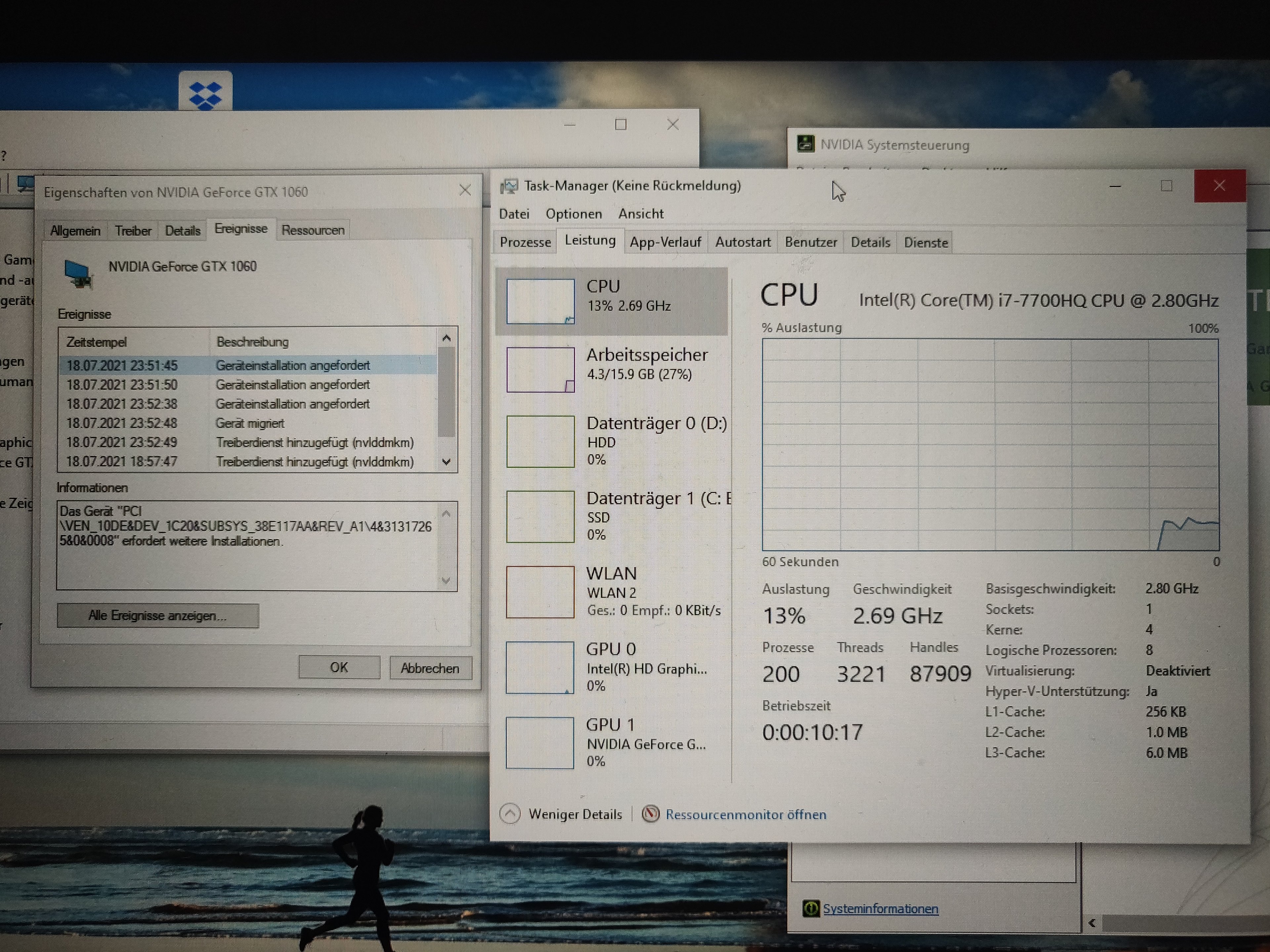Screen dimensions: 1270x952
Task: Open the Systeminformationen link
Action: click(880, 909)
